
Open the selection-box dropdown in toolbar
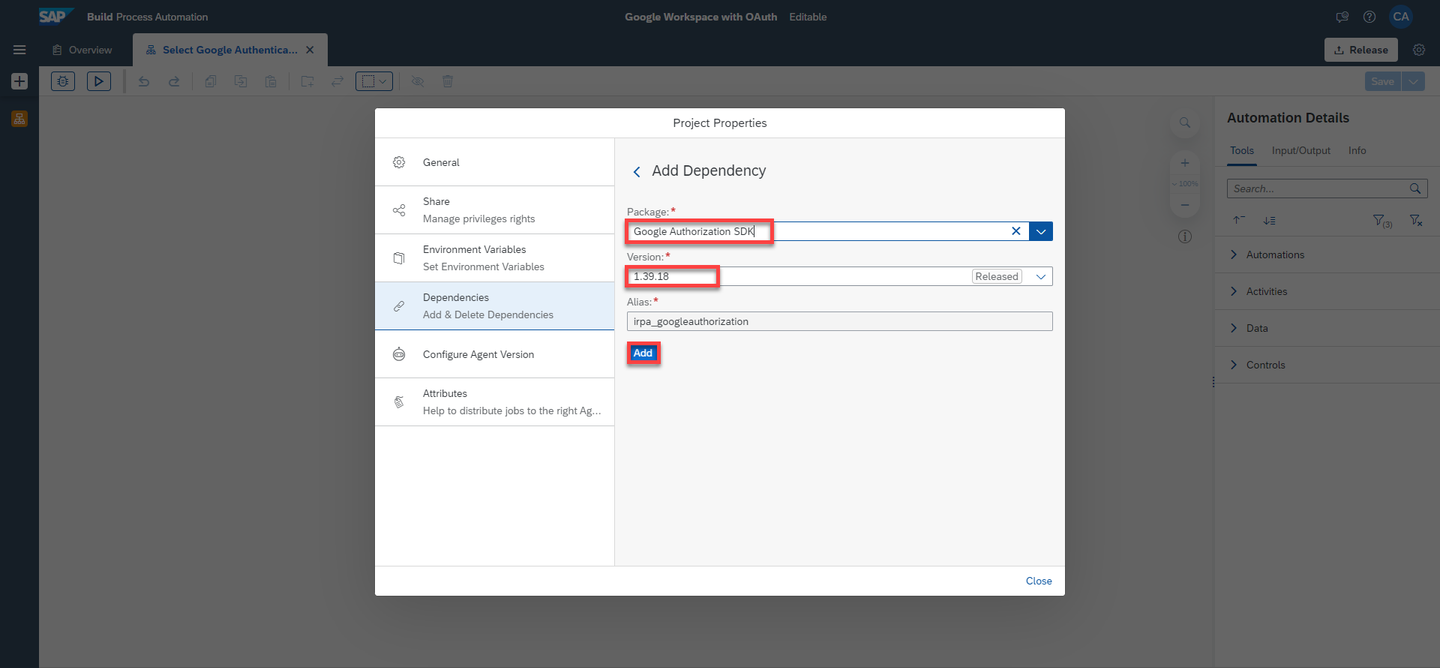pos(375,81)
